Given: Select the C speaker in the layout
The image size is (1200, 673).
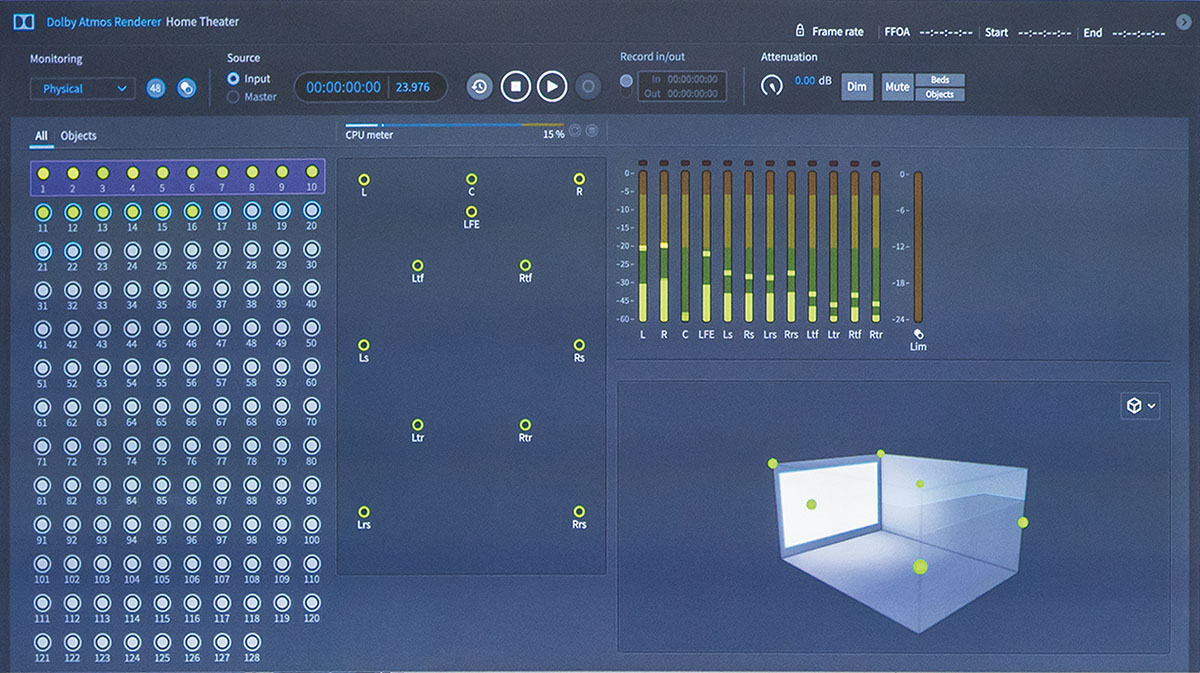Looking at the screenshot, I should 471,179.
